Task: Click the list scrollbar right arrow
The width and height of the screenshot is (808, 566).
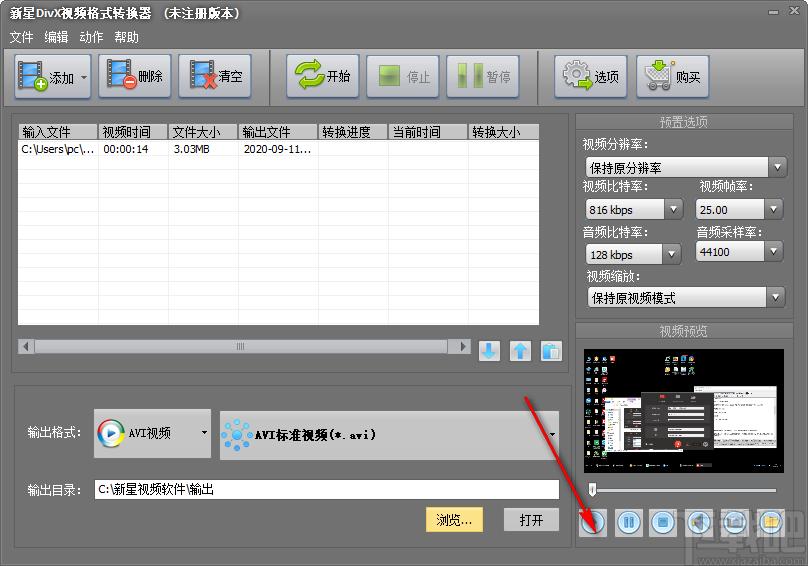Action: [x=463, y=346]
